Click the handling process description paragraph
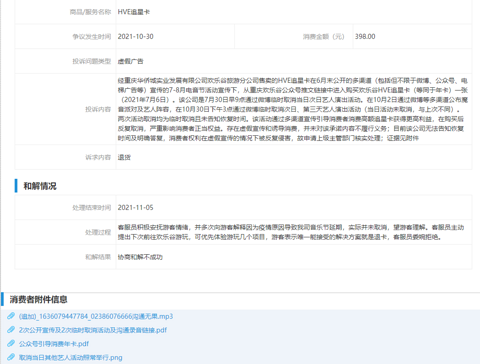The height and width of the screenshot is (364, 480). coord(291,232)
